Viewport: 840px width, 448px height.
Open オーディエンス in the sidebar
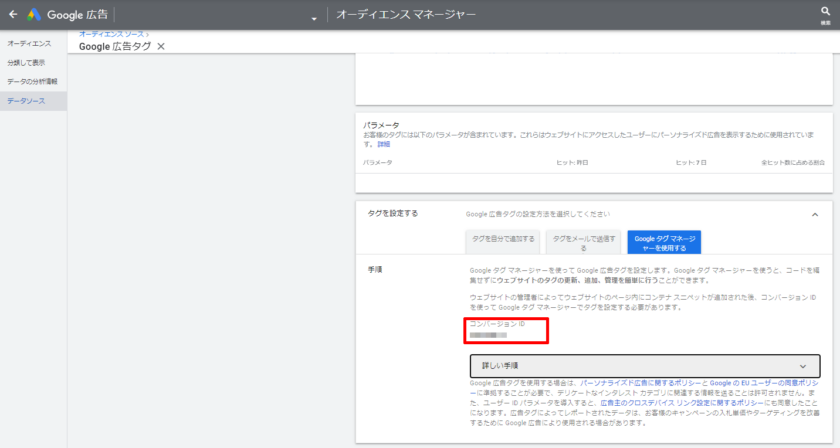click(x=29, y=43)
